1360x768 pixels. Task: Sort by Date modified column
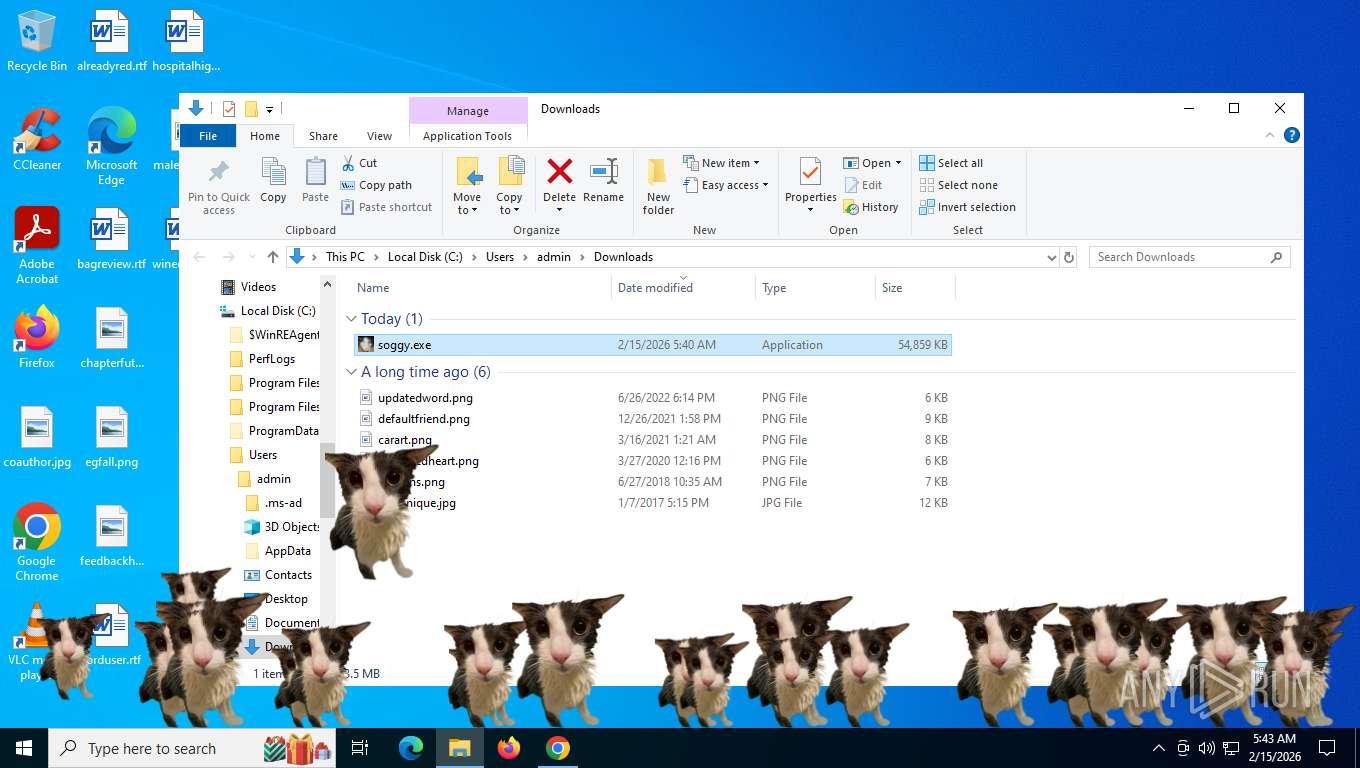(x=655, y=288)
